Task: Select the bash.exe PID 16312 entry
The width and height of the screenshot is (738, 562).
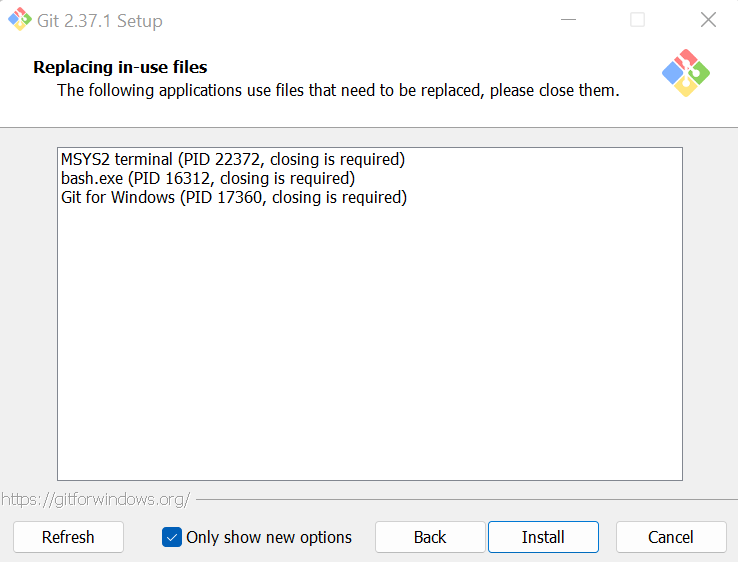Action: pyautogui.click(x=208, y=178)
